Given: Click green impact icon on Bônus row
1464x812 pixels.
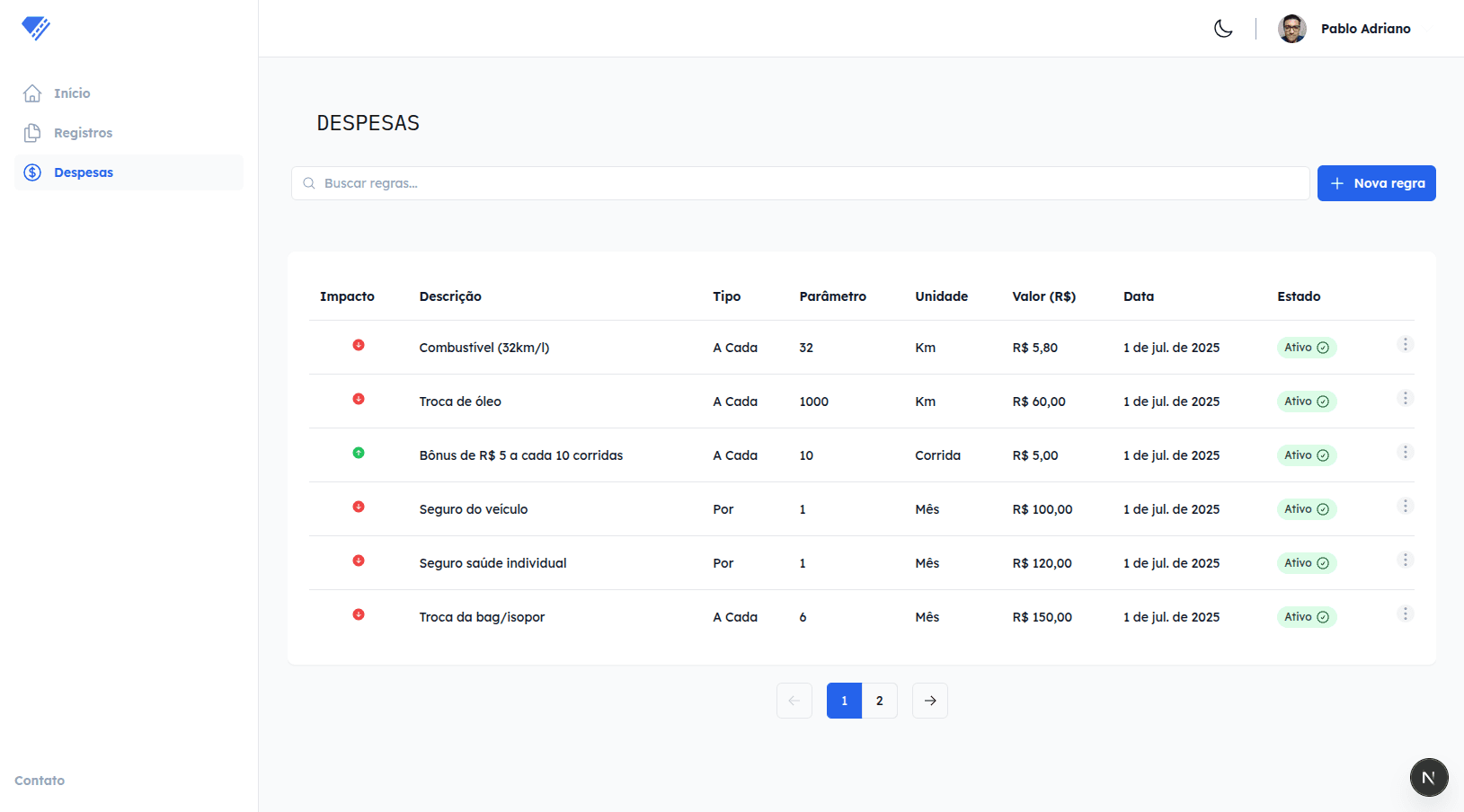Looking at the screenshot, I should (x=359, y=453).
